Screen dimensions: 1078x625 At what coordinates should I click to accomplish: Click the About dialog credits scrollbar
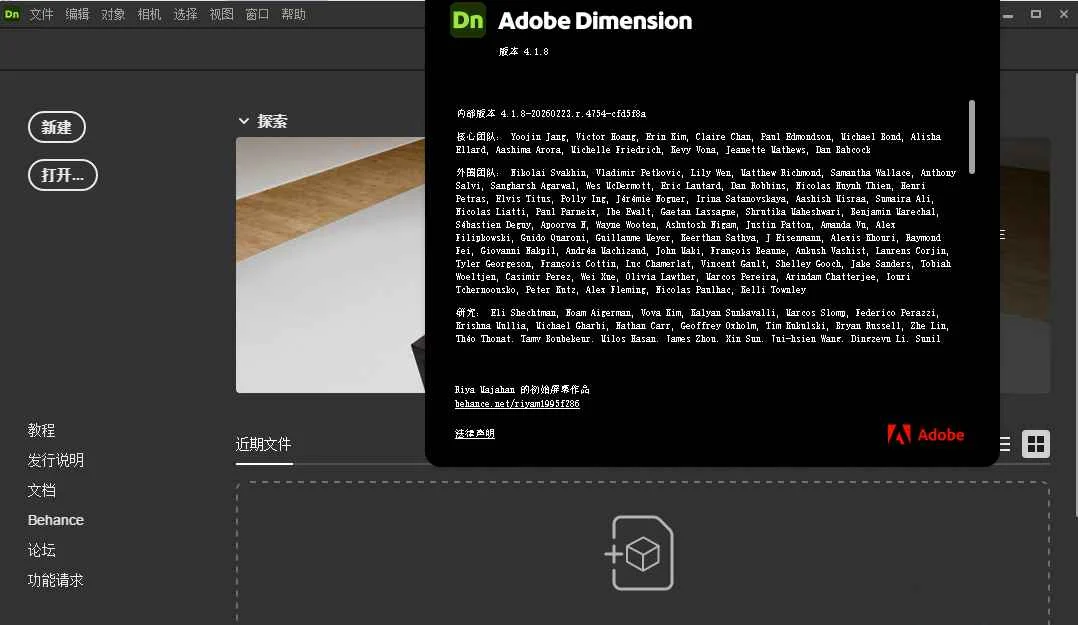click(971, 137)
